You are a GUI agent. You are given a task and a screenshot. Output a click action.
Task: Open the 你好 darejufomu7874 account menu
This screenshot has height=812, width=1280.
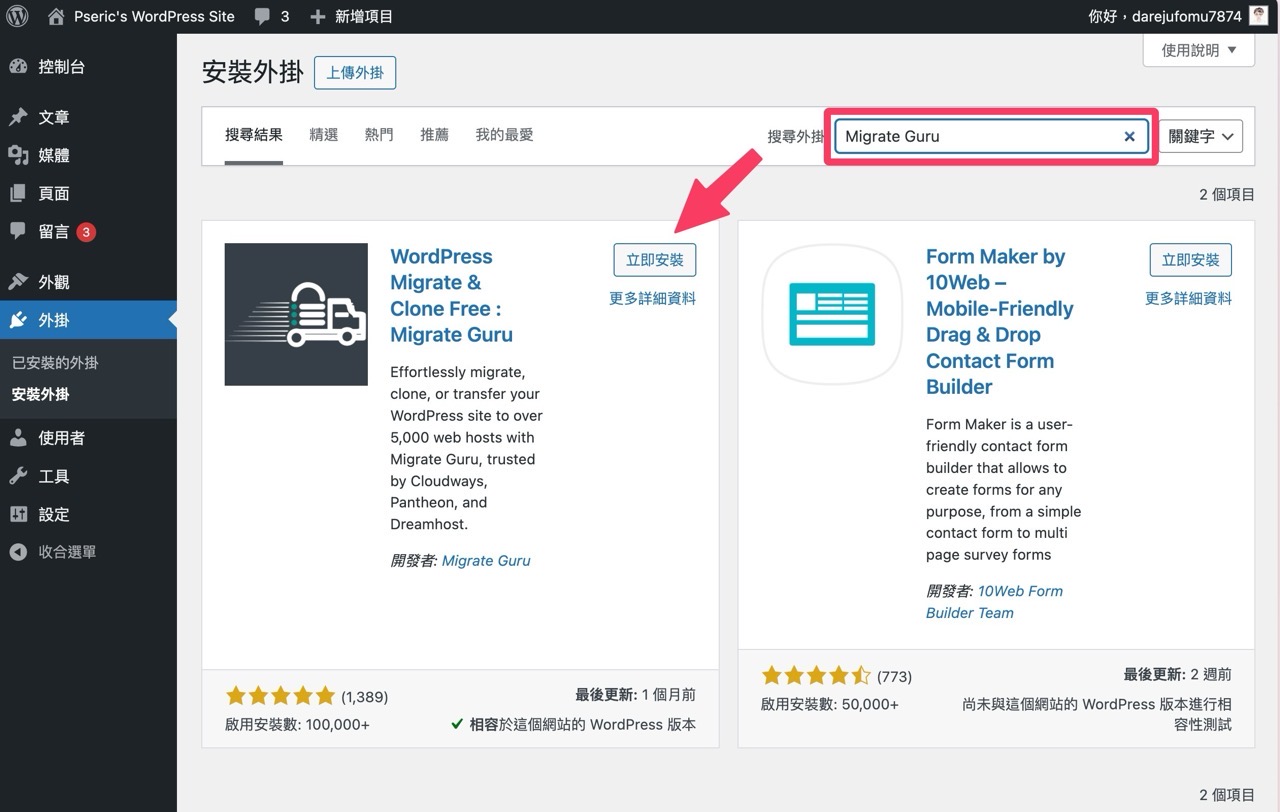pos(1178,16)
